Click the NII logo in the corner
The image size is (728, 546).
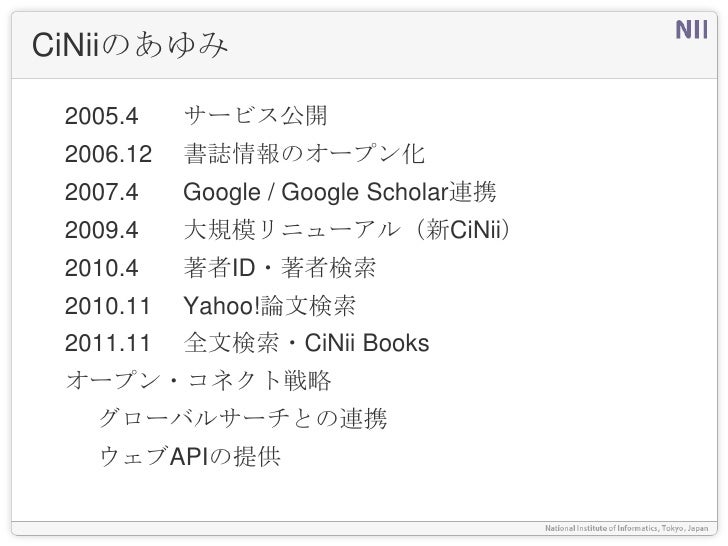pyautogui.click(x=691, y=30)
